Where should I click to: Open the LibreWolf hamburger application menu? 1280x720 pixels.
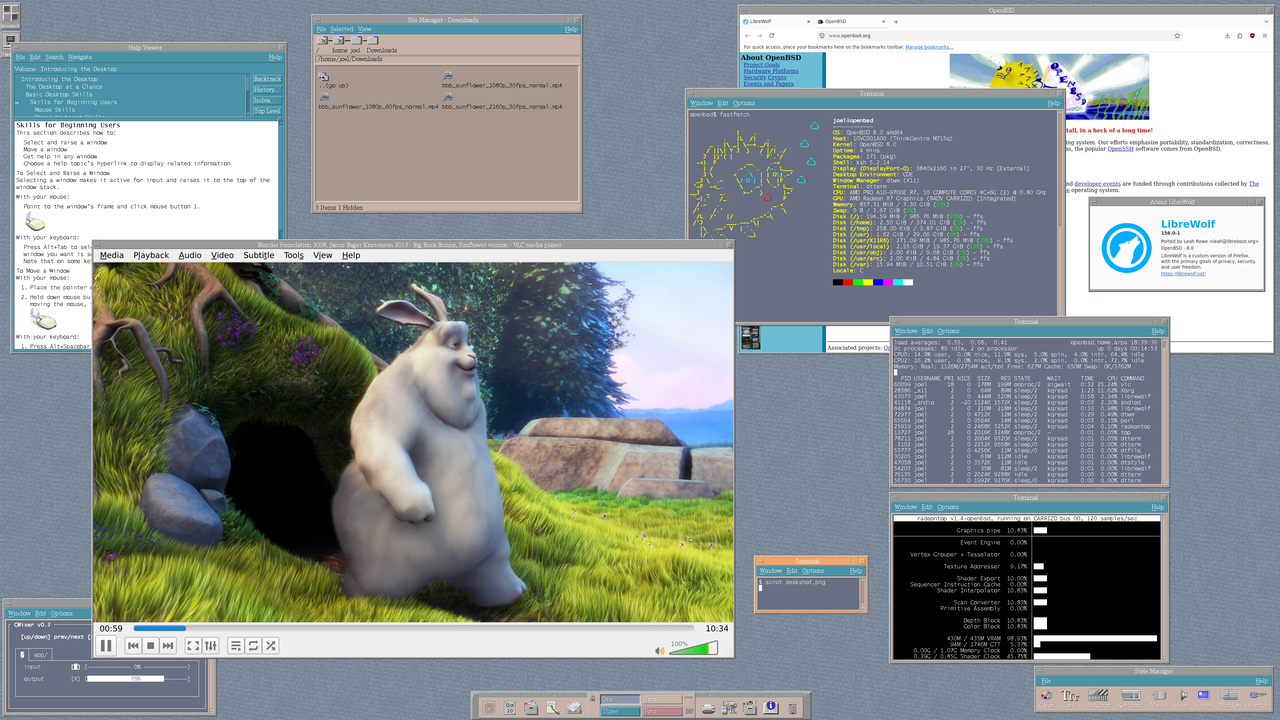point(1266,35)
